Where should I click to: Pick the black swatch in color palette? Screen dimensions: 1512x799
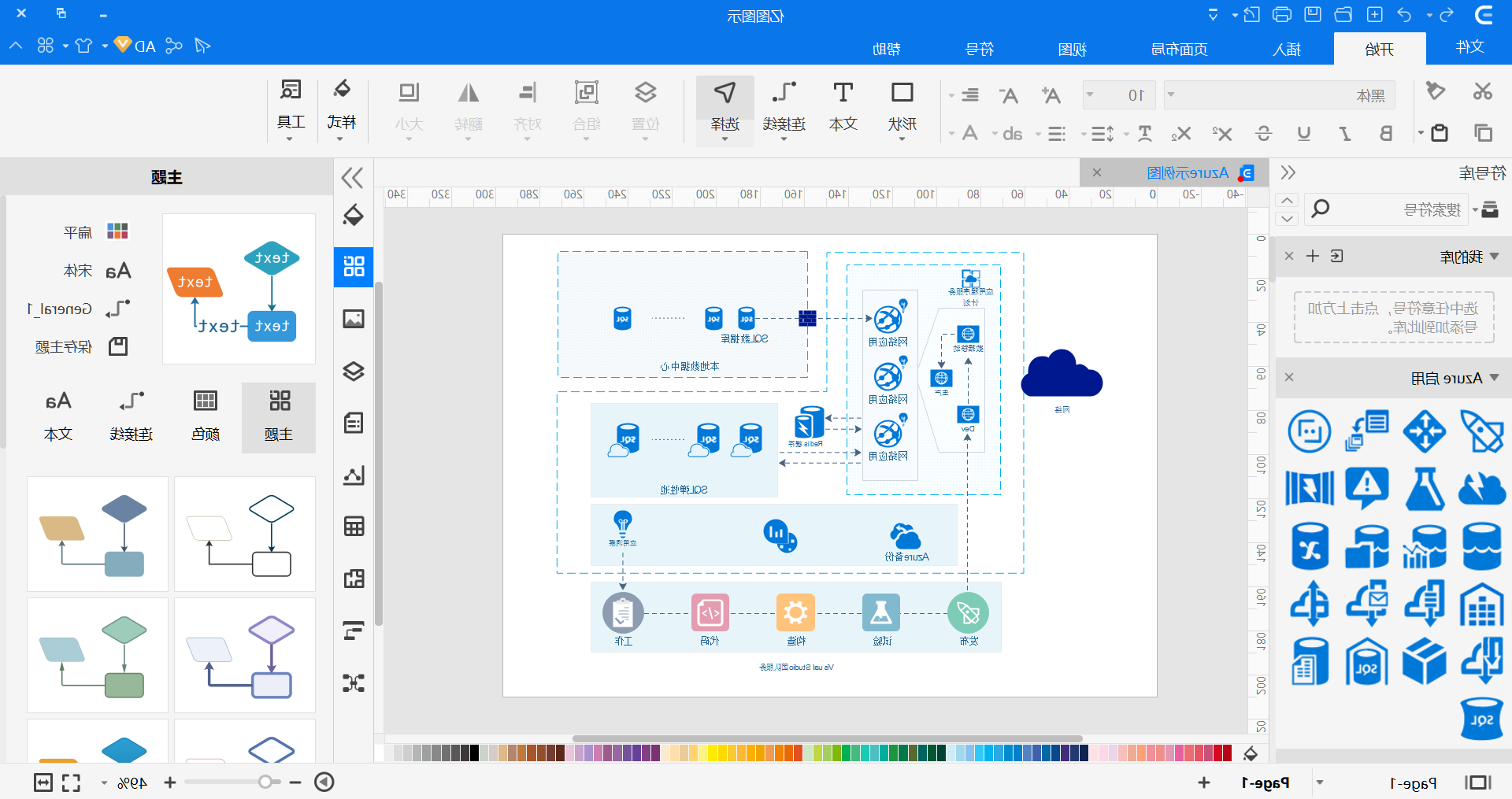pos(474,753)
